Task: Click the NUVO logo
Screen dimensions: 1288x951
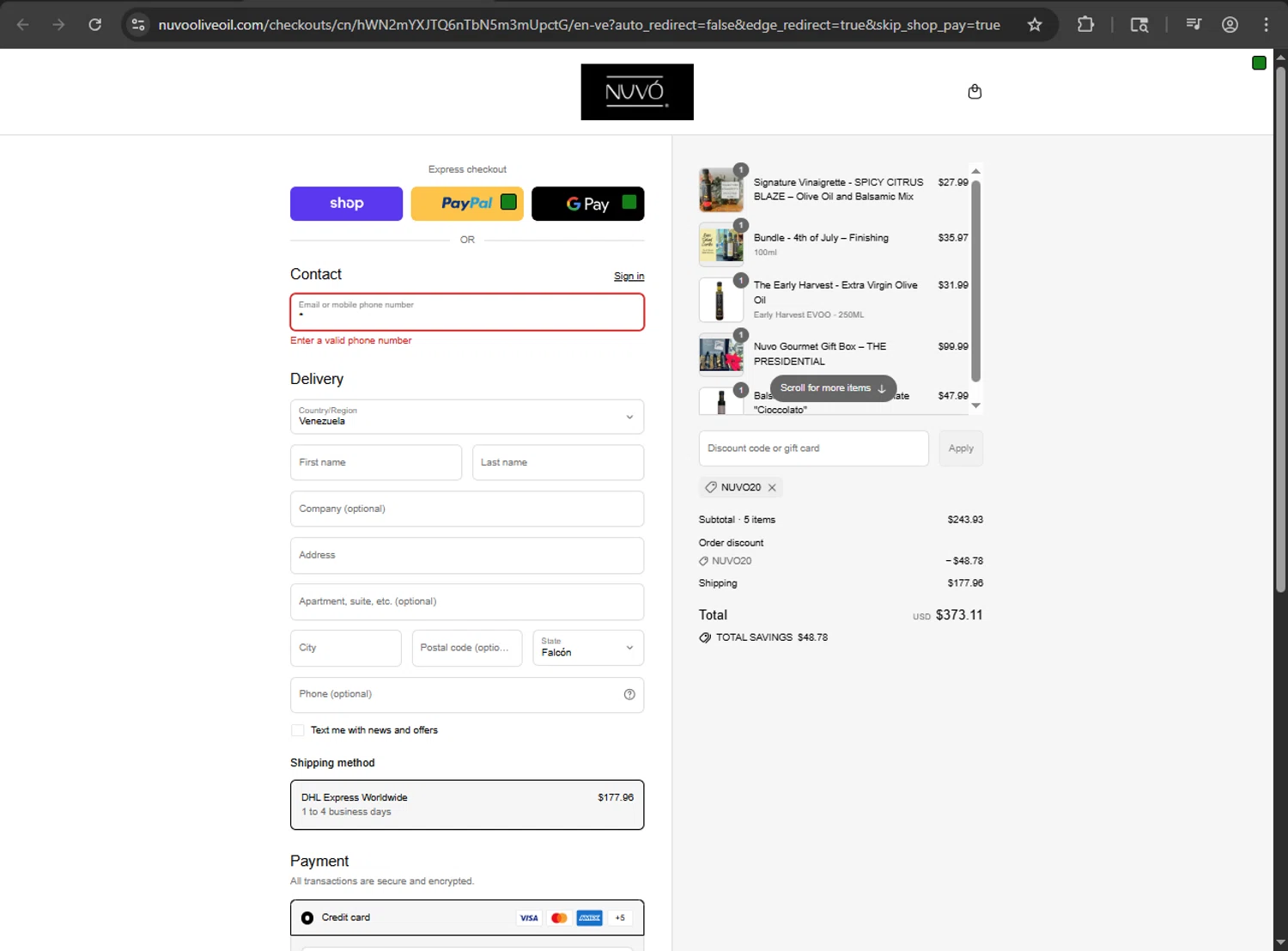Action: click(637, 92)
